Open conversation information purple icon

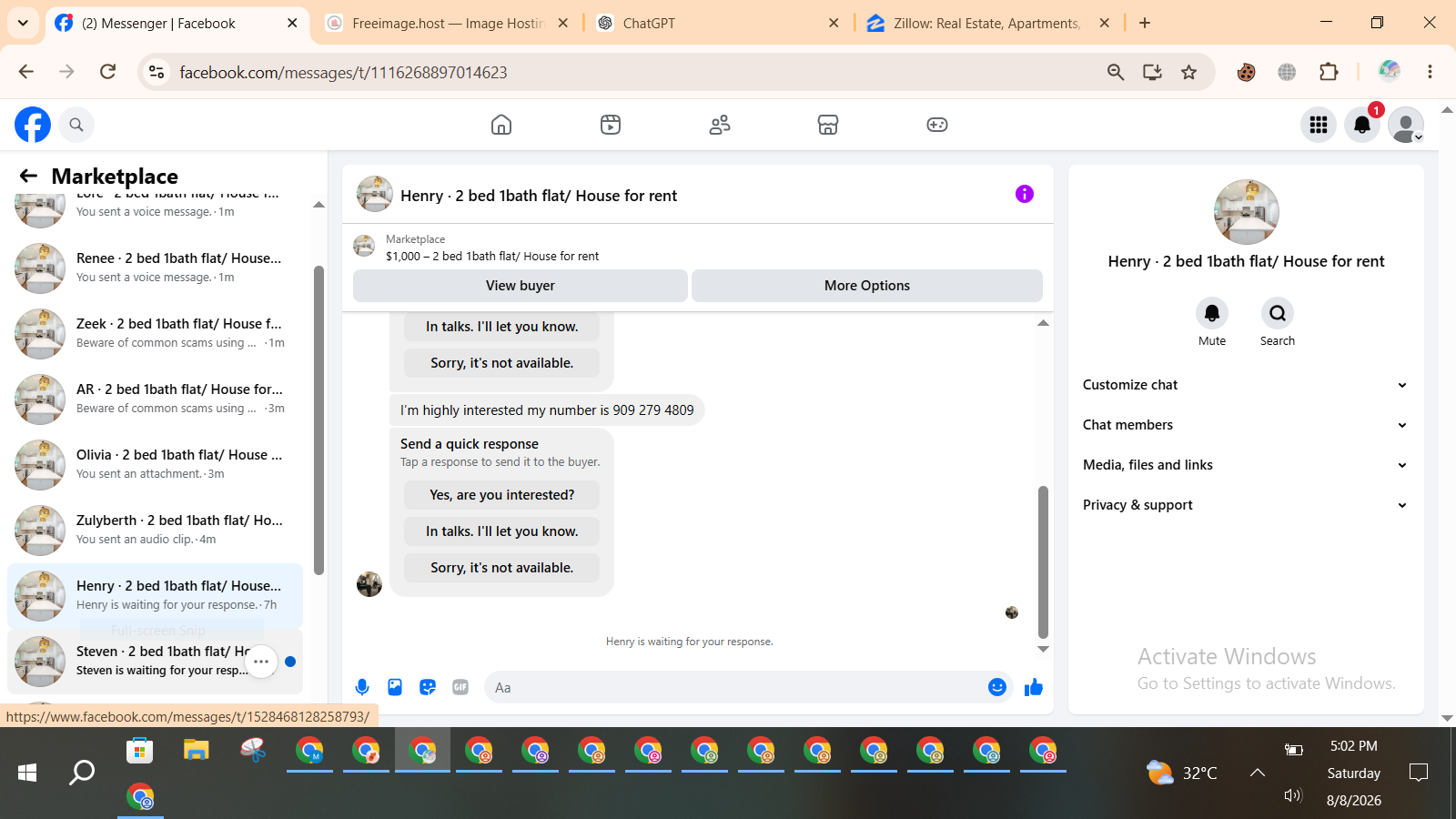click(1025, 194)
